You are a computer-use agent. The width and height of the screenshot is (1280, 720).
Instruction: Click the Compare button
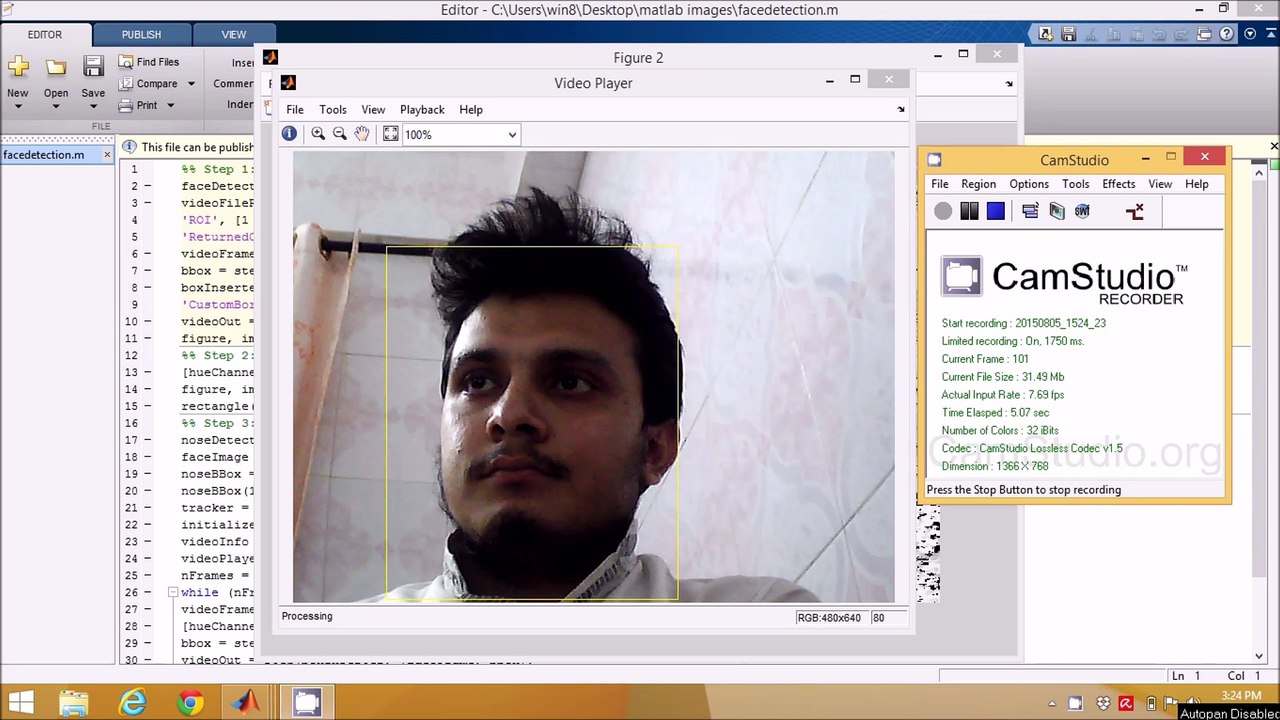click(147, 84)
